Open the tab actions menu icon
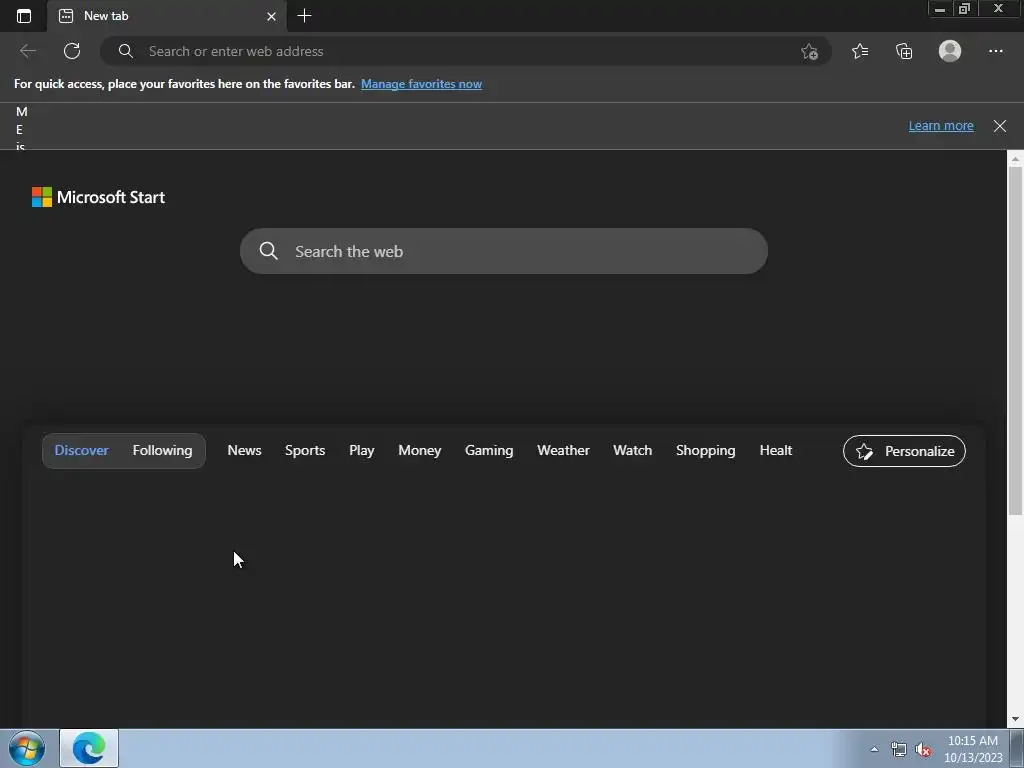 (24, 16)
